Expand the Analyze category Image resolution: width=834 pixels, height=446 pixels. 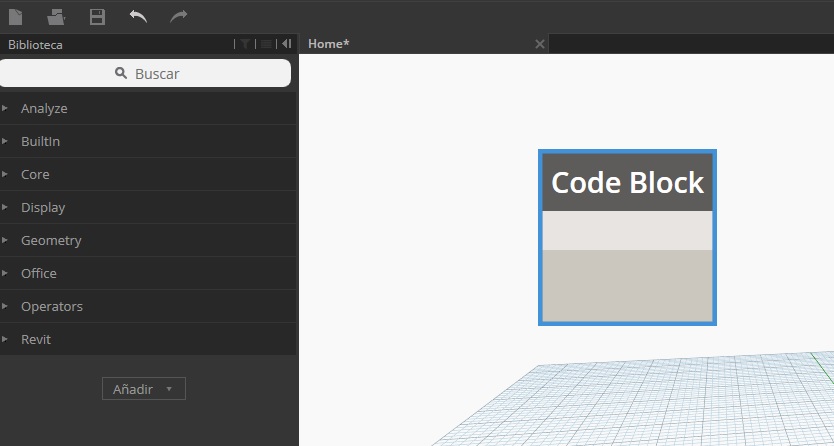[x=44, y=109]
